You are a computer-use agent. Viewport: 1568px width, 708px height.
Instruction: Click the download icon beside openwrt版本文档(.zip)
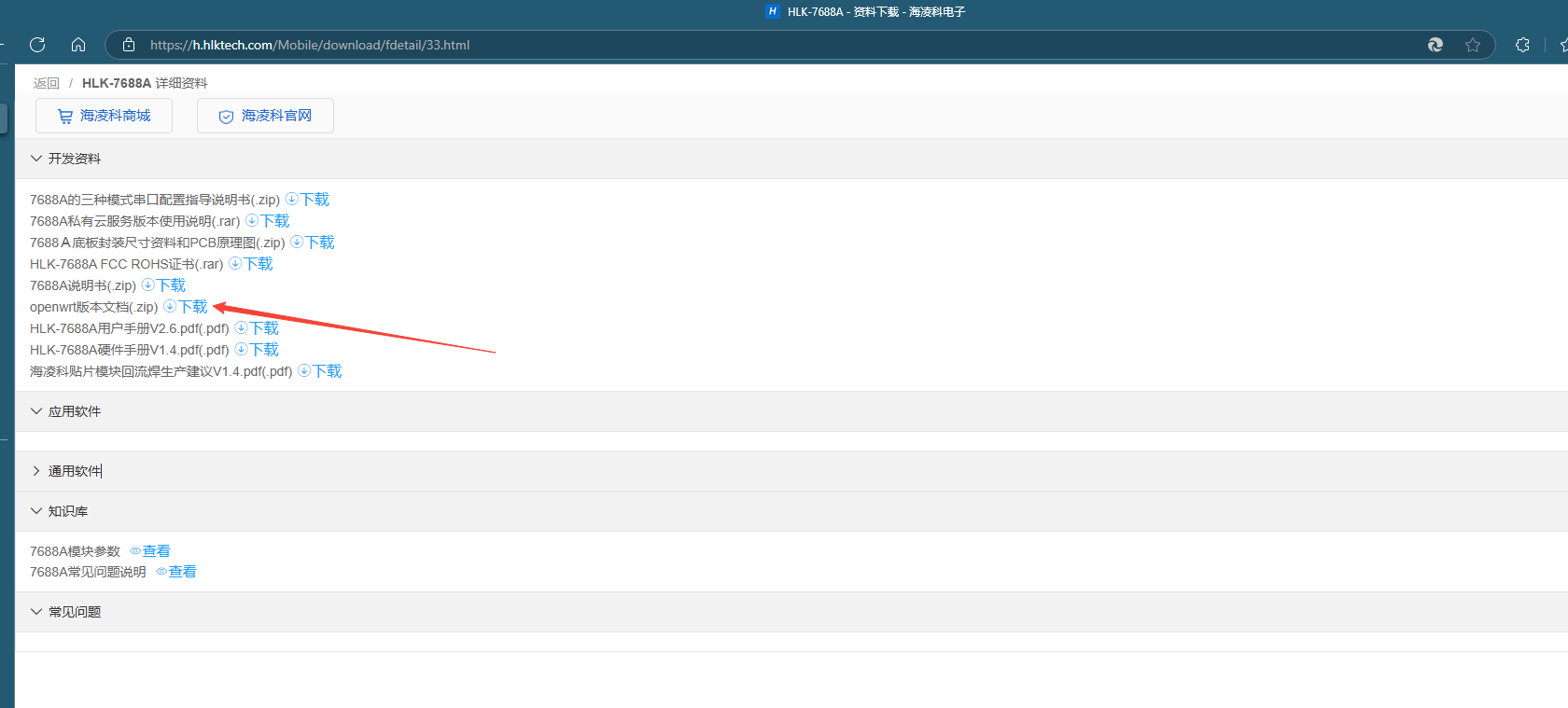(x=170, y=306)
